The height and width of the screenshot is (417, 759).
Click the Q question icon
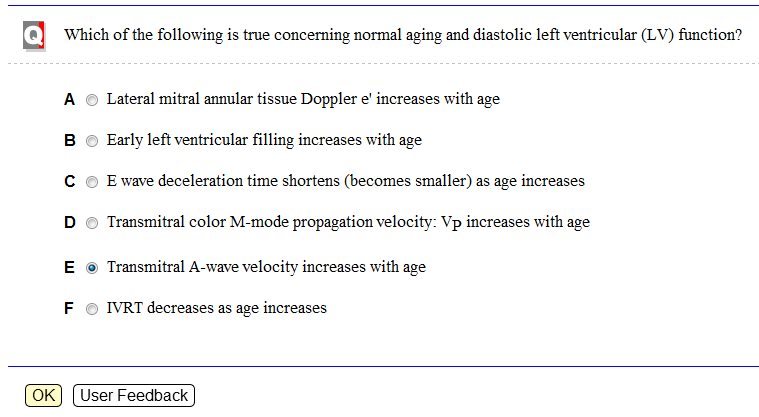(34, 36)
